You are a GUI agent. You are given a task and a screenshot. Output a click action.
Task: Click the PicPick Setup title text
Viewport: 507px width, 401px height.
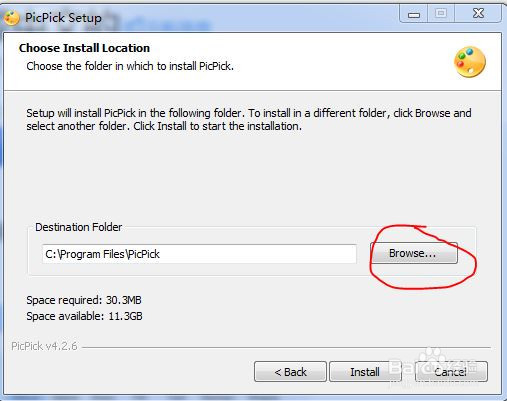tap(63, 18)
